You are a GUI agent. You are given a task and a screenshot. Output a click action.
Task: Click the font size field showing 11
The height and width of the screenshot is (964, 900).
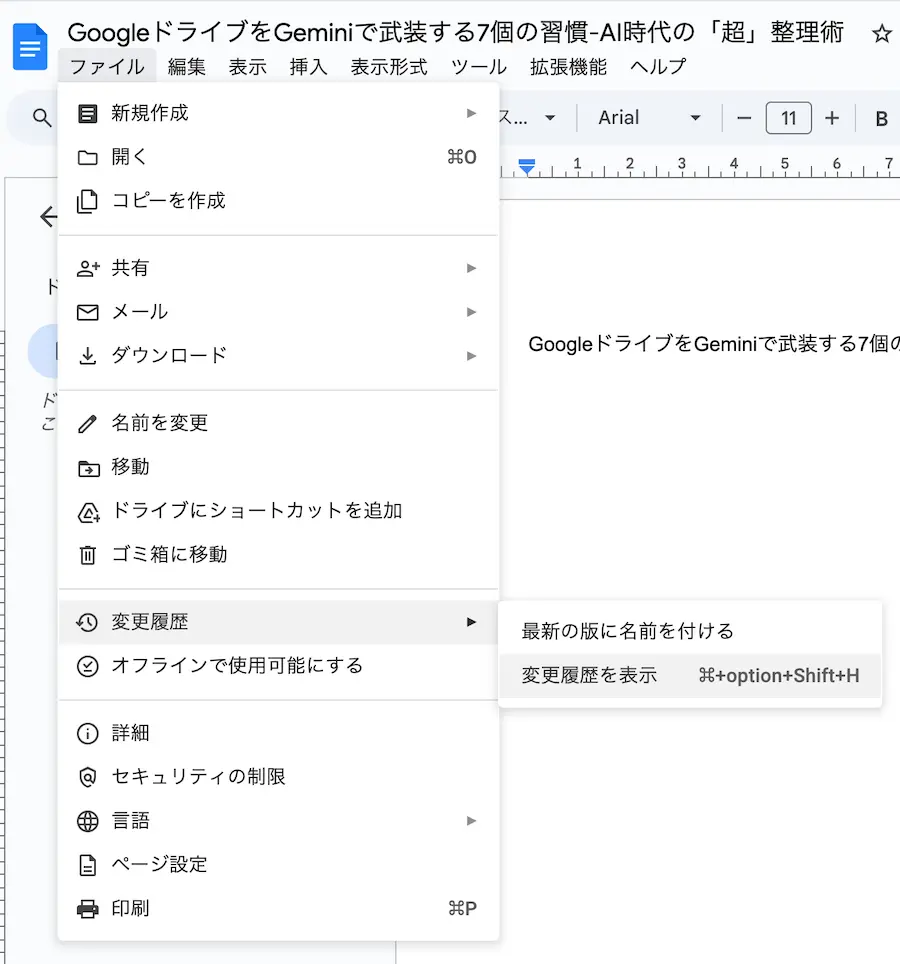tap(789, 117)
